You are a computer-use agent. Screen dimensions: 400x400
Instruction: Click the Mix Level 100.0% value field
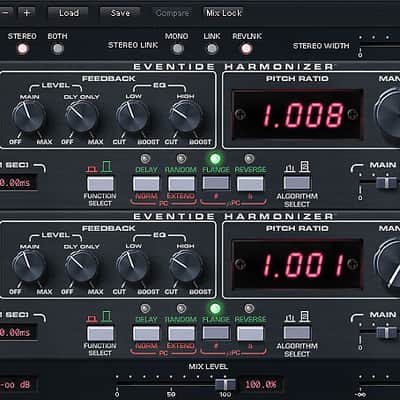(261, 385)
